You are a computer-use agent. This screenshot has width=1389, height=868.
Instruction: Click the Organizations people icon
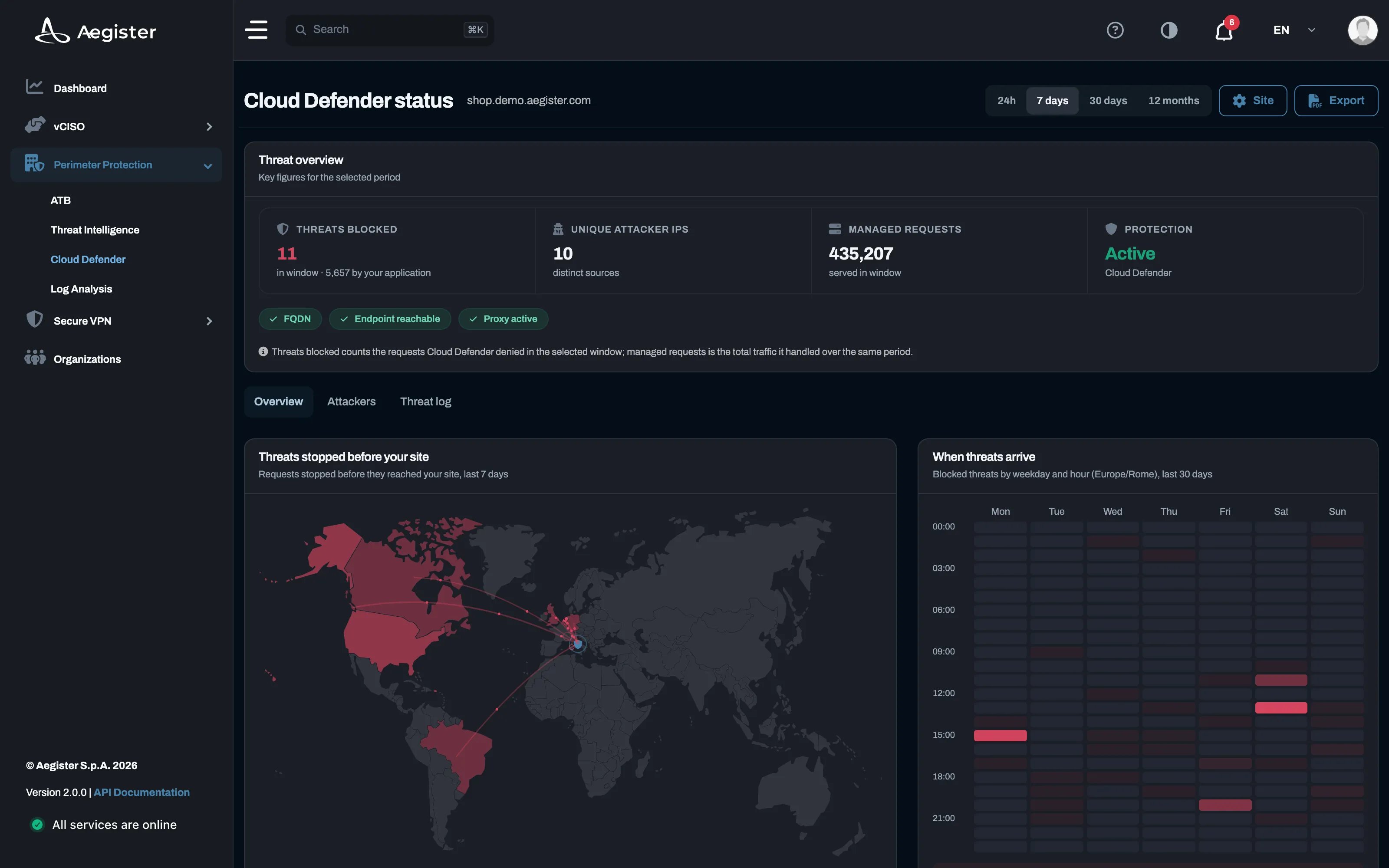[x=35, y=357]
